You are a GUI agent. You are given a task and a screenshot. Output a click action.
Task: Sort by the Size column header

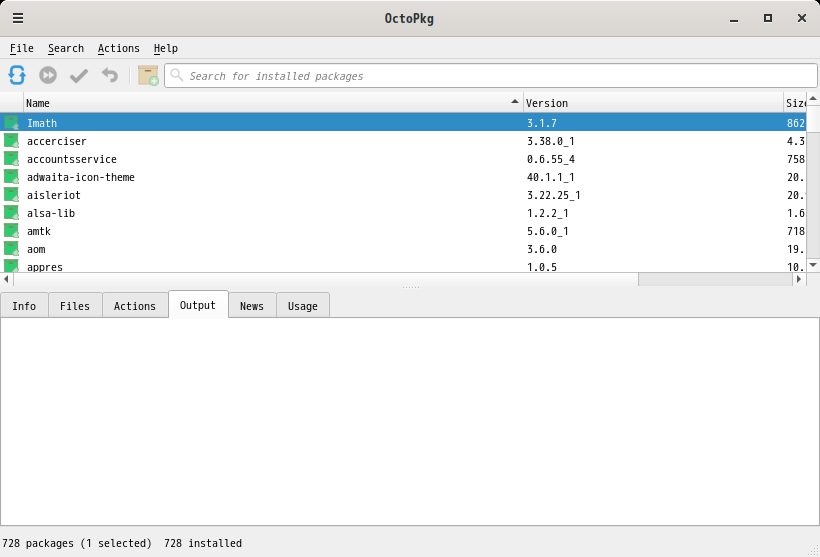[x=795, y=103]
